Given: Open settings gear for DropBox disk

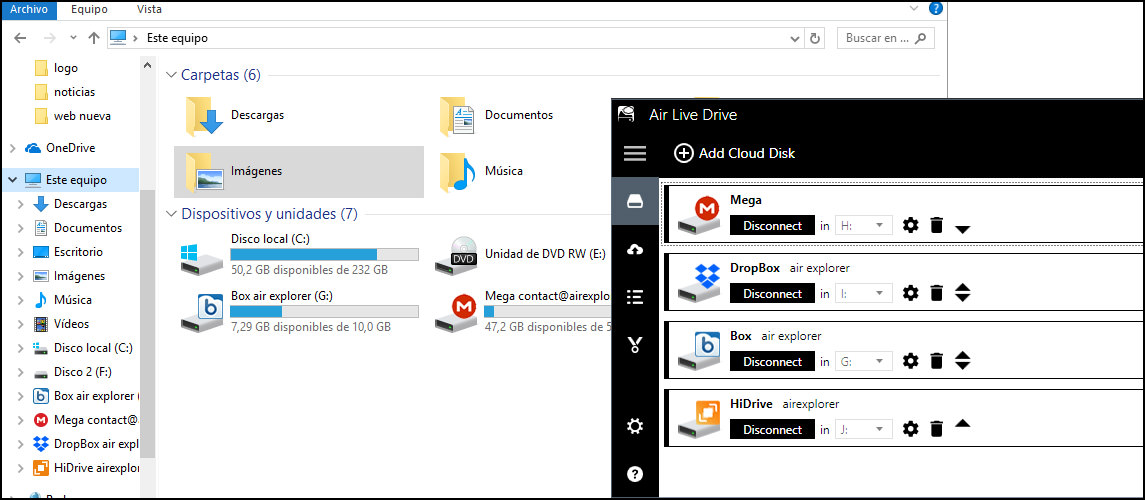Looking at the screenshot, I should click(910, 293).
